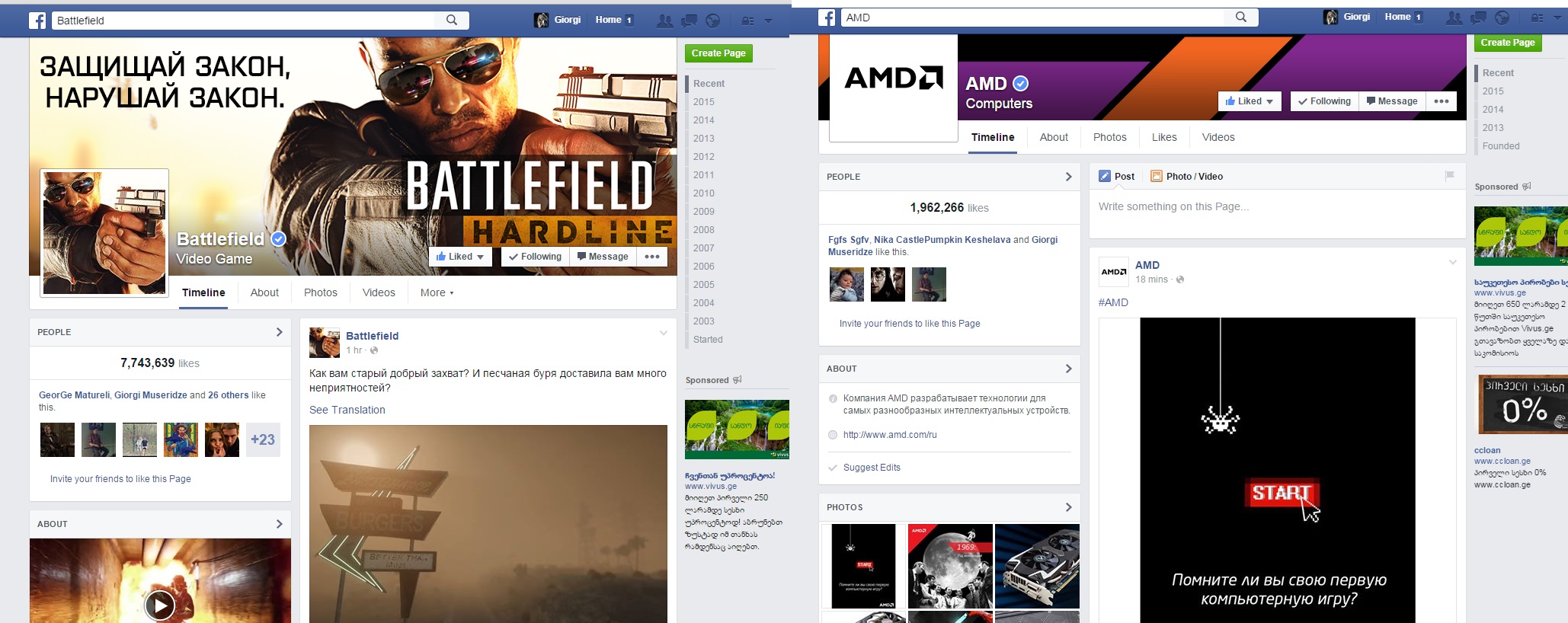1568x623 pixels.
Task: Click the three-dots button on Battlefield cover
Action: 652,257
